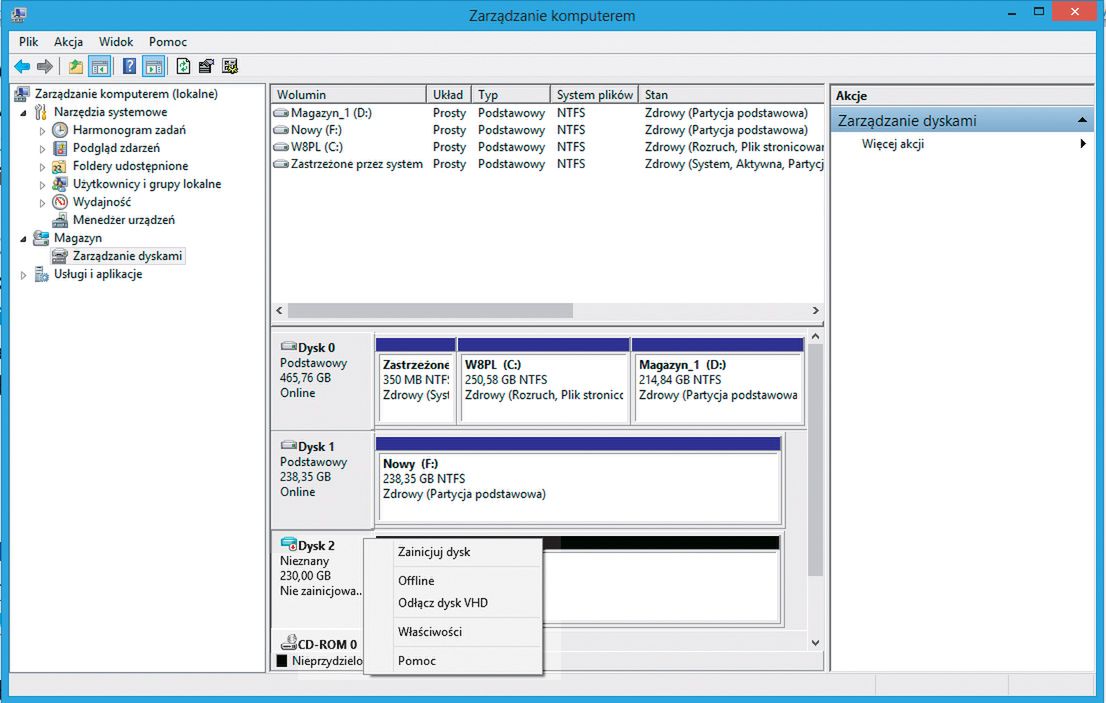The height and width of the screenshot is (703, 1106).
Task: Open the Akcja menu
Action: coord(69,42)
